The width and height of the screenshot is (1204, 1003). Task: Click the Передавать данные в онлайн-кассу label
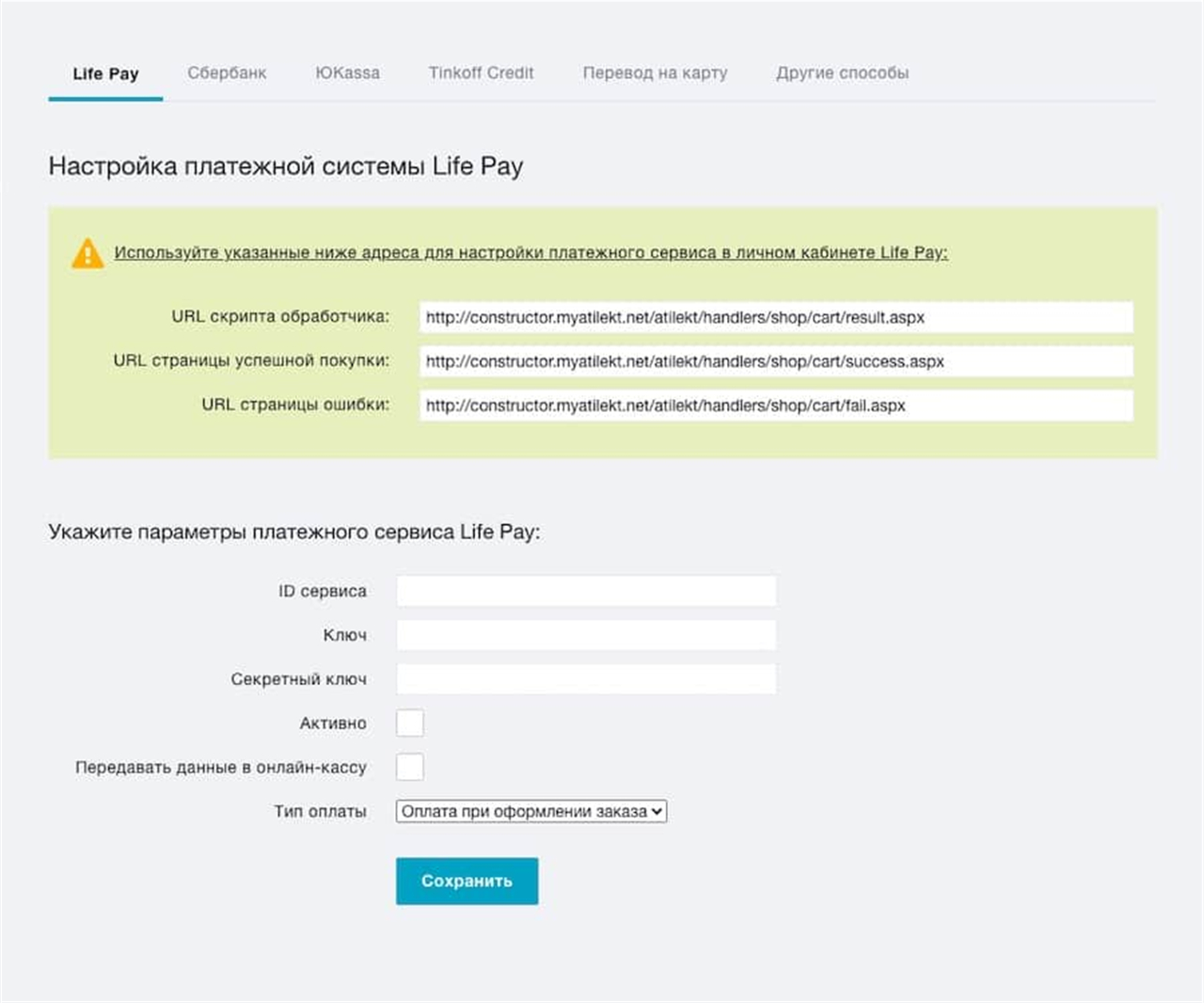click(x=221, y=767)
